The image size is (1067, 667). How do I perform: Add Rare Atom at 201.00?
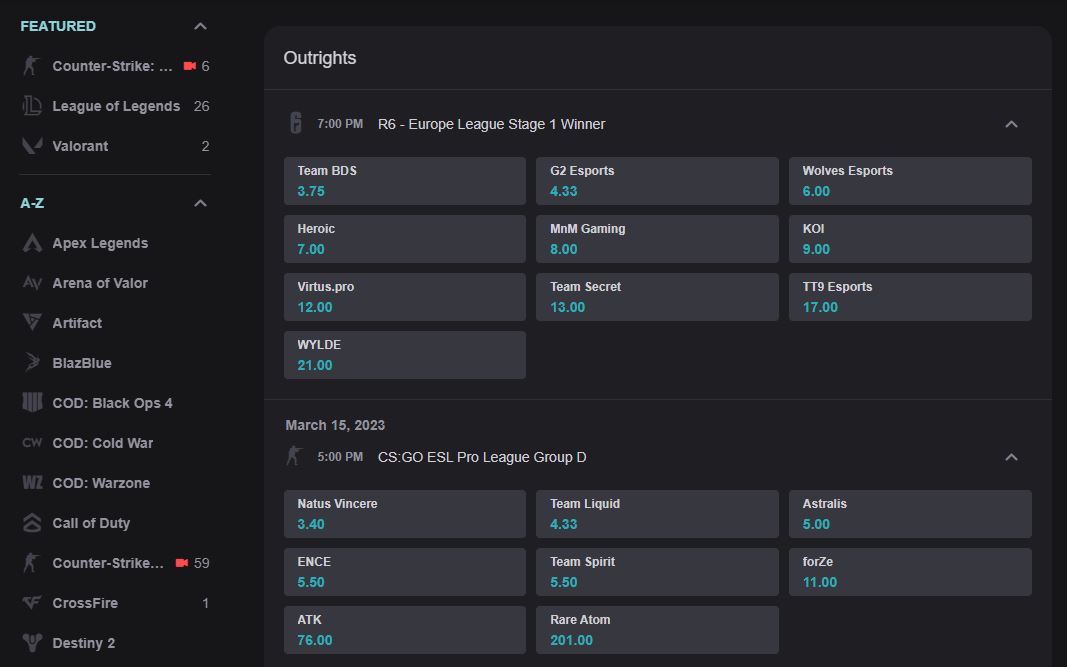[657, 630]
